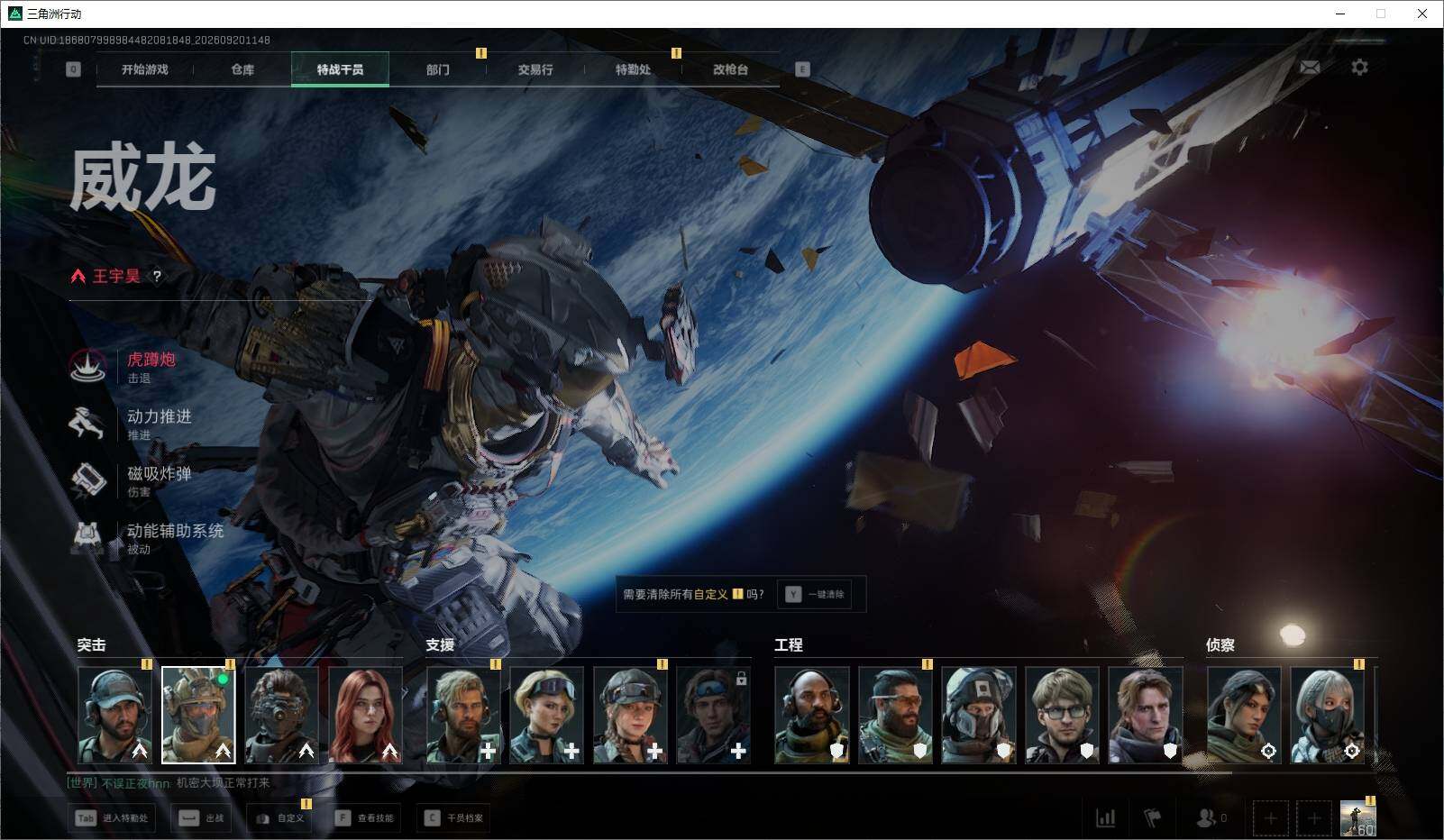Click the world chat message line
The image size is (1444, 840).
(x=169, y=783)
